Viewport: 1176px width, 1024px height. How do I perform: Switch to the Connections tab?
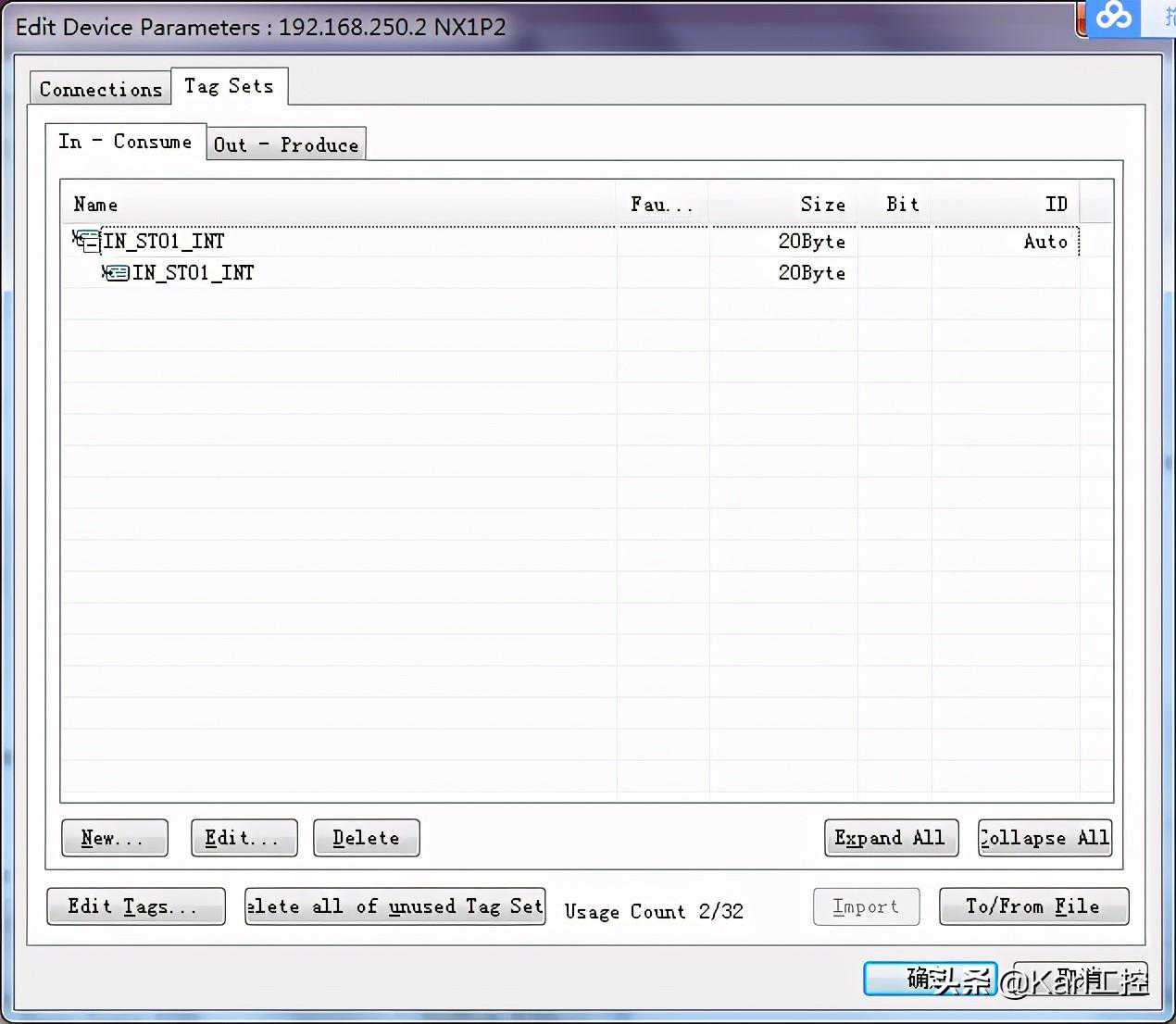pyautogui.click(x=100, y=89)
